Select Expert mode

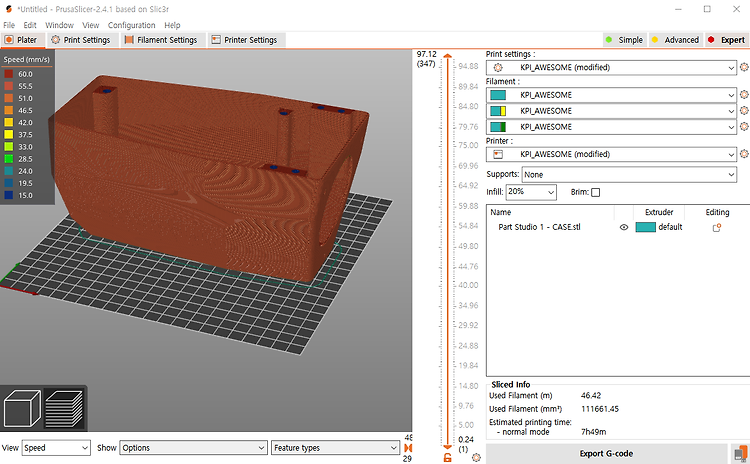(x=727, y=40)
